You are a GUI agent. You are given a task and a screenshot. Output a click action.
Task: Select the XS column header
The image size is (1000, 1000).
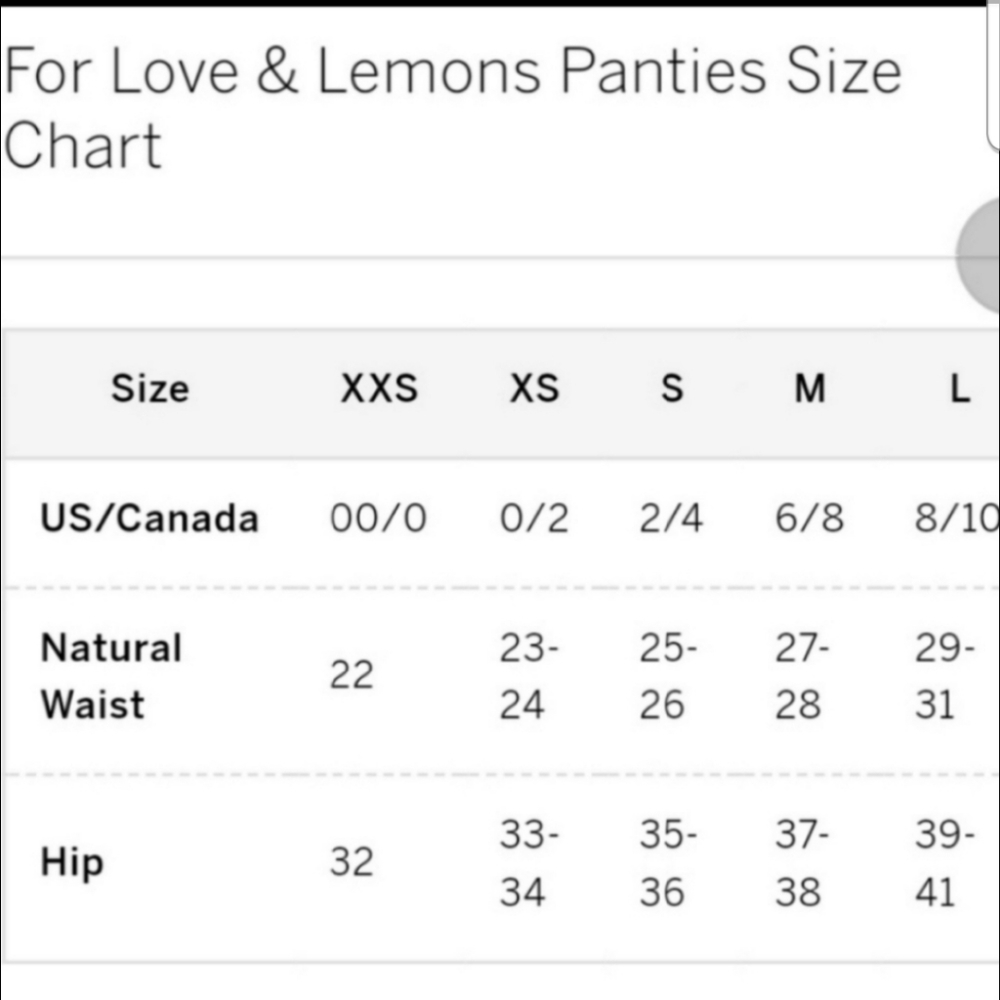click(534, 388)
